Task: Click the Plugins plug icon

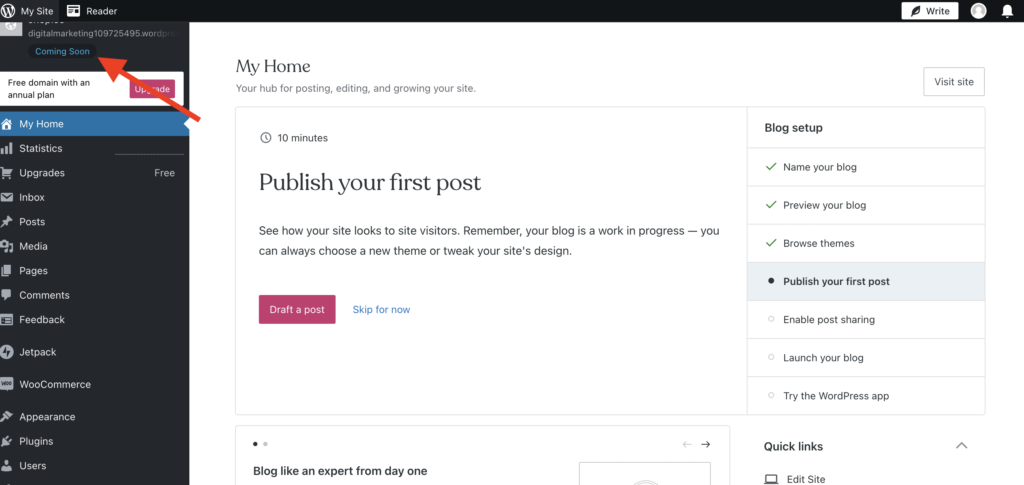Action: 8,441
